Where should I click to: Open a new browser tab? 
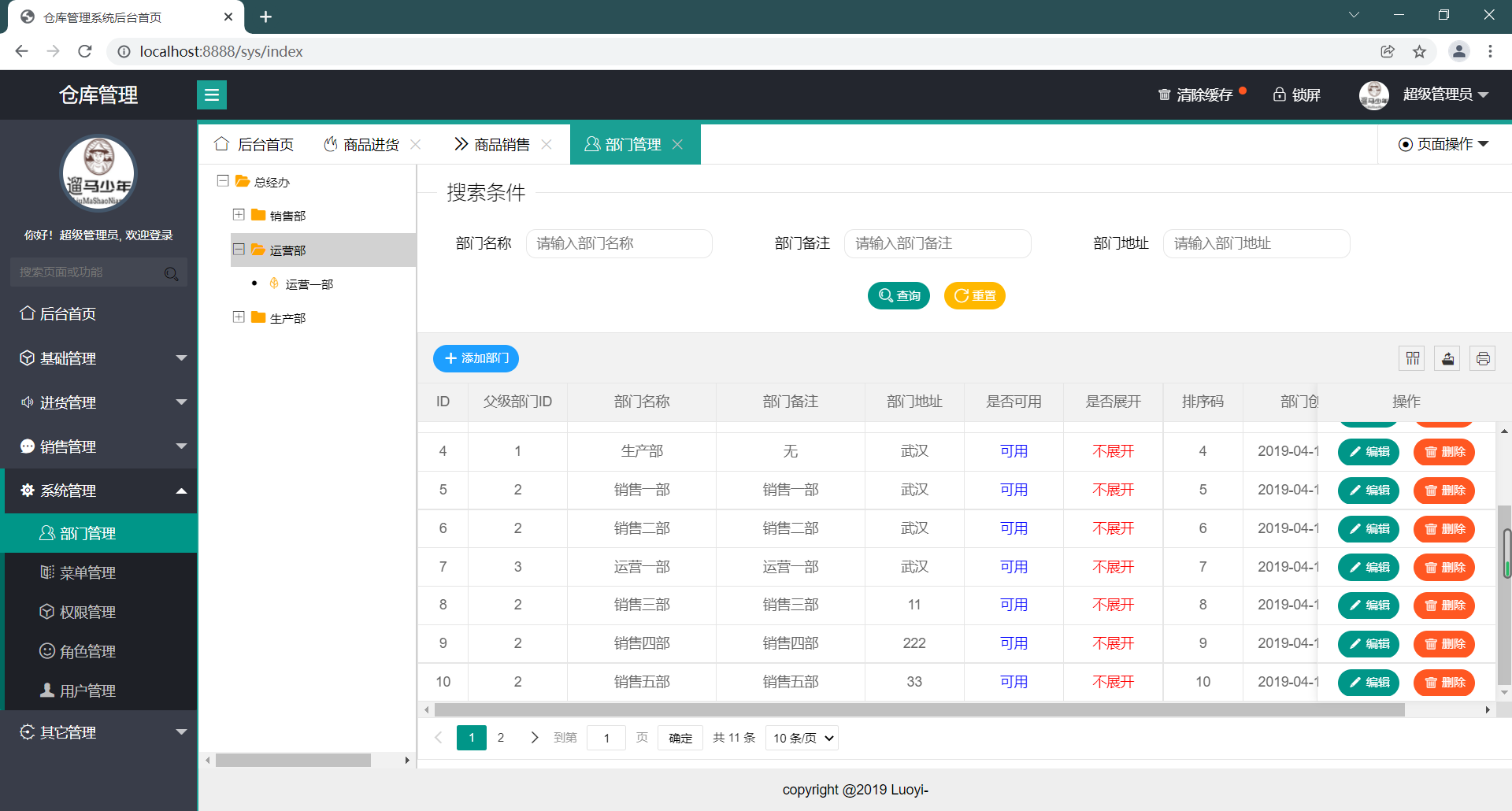click(265, 17)
